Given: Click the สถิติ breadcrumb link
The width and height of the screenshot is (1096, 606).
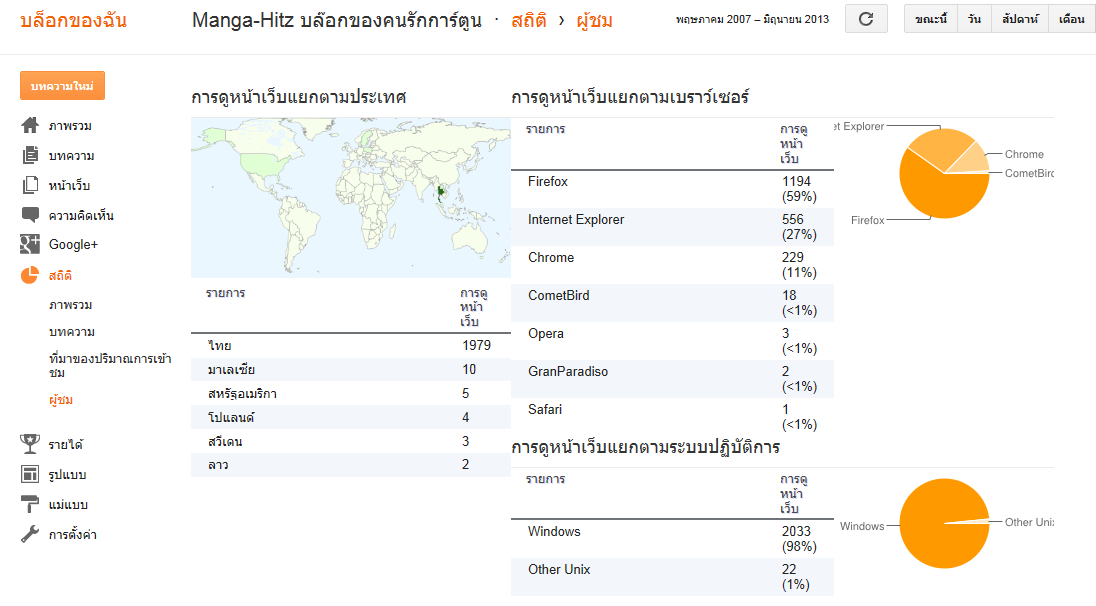Looking at the screenshot, I should click(528, 20).
